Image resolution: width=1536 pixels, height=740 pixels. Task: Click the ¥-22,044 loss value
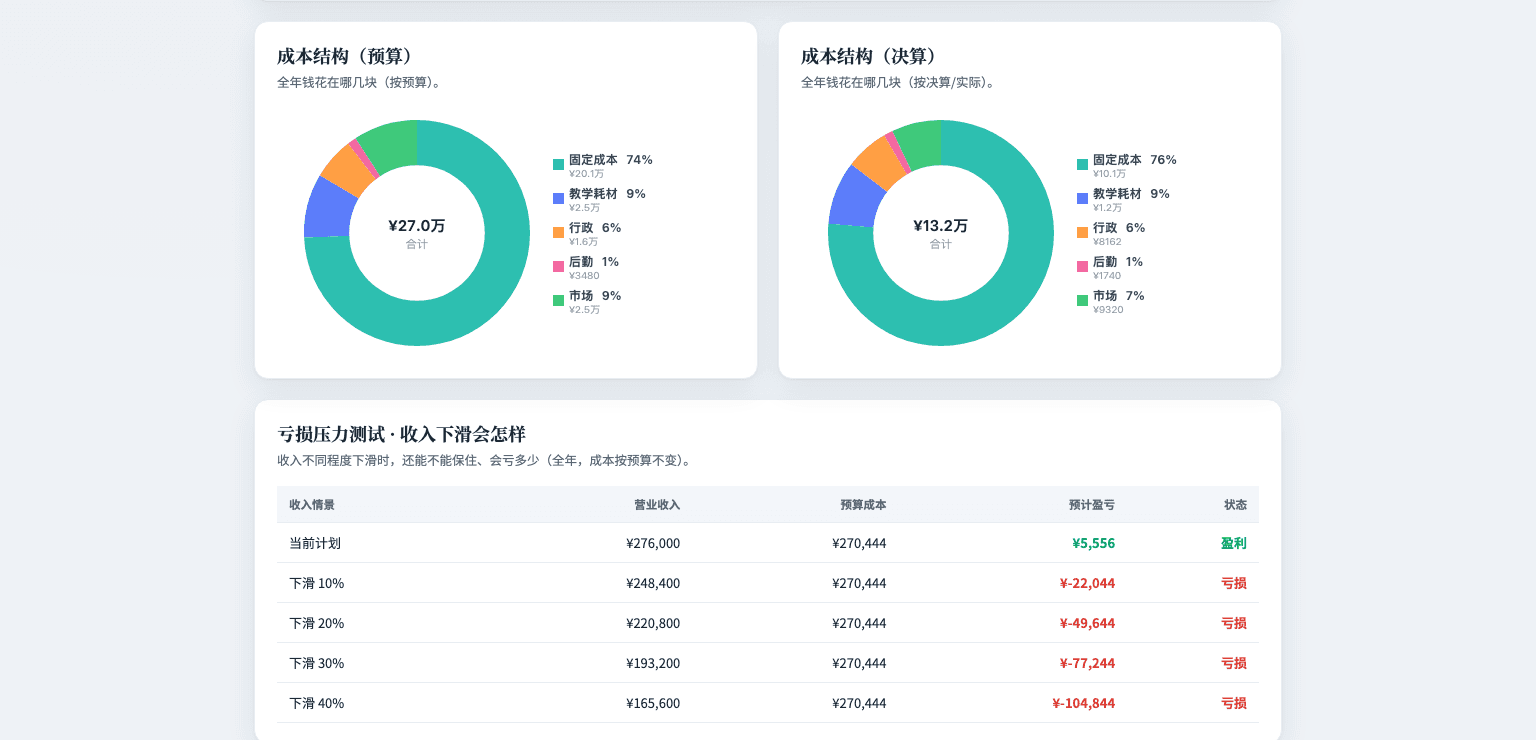[1087, 583]
